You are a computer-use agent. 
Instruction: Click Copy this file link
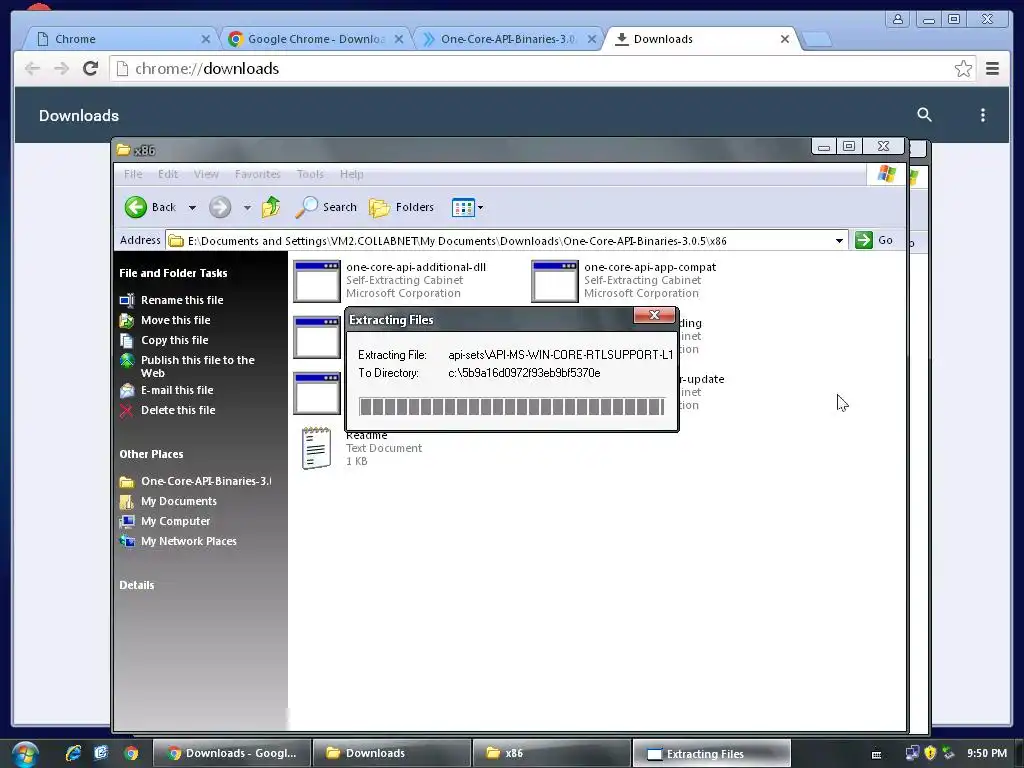point(175,340)
